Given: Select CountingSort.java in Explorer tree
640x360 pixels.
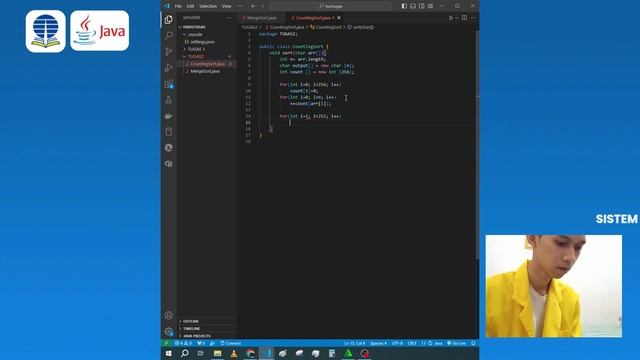Looking at the screenshot, I should pos(207,64).
